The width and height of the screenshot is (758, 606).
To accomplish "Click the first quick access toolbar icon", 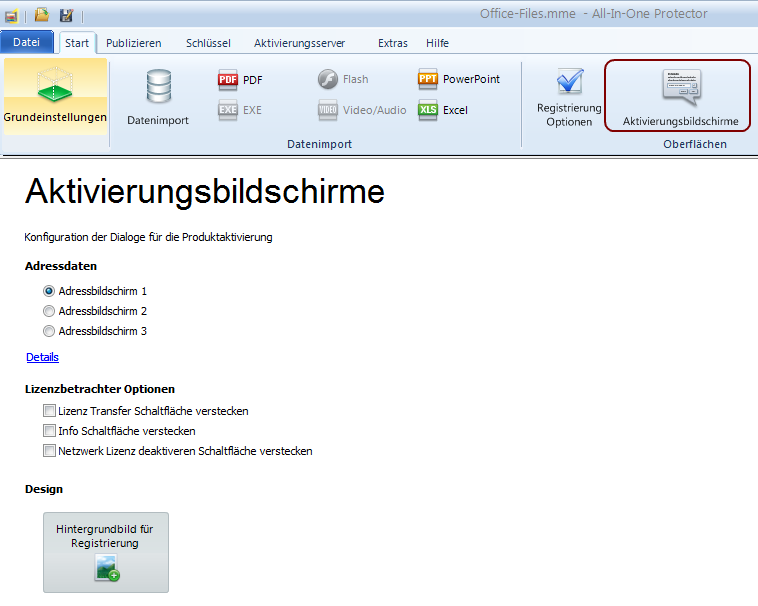I will 12,16.
